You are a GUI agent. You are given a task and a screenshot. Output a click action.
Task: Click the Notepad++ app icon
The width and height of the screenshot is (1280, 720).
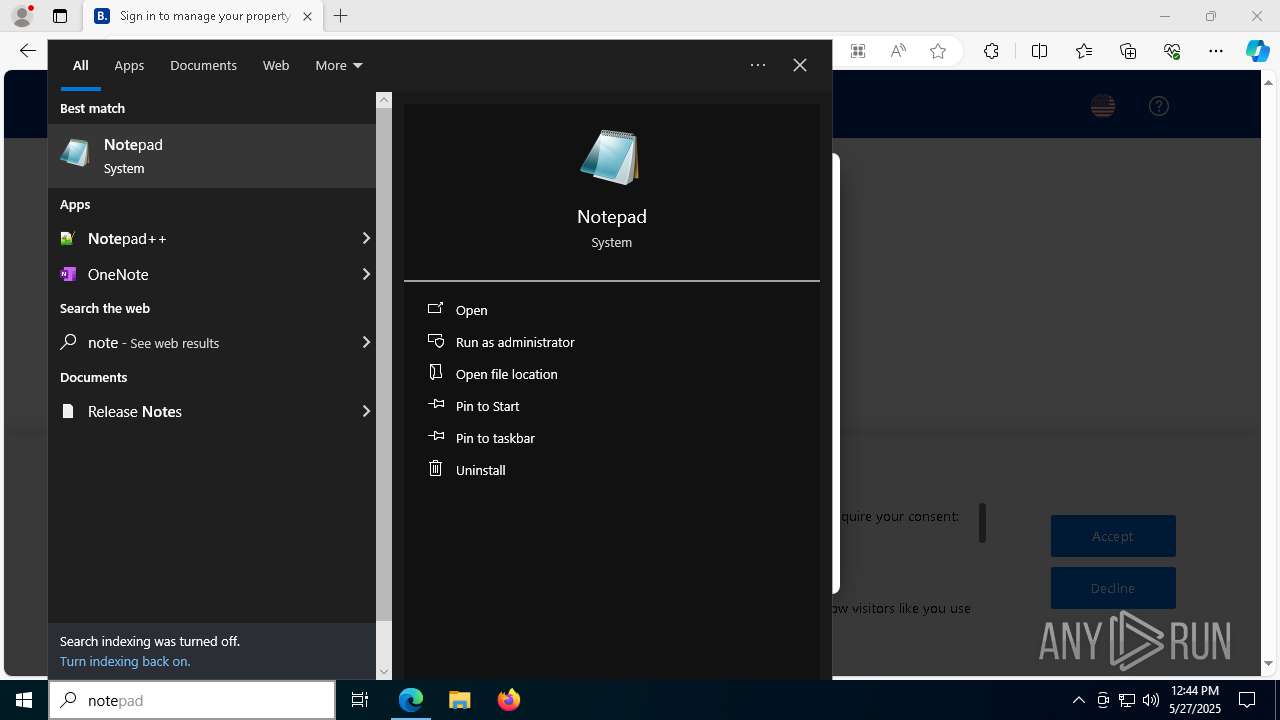pos(68,238)
